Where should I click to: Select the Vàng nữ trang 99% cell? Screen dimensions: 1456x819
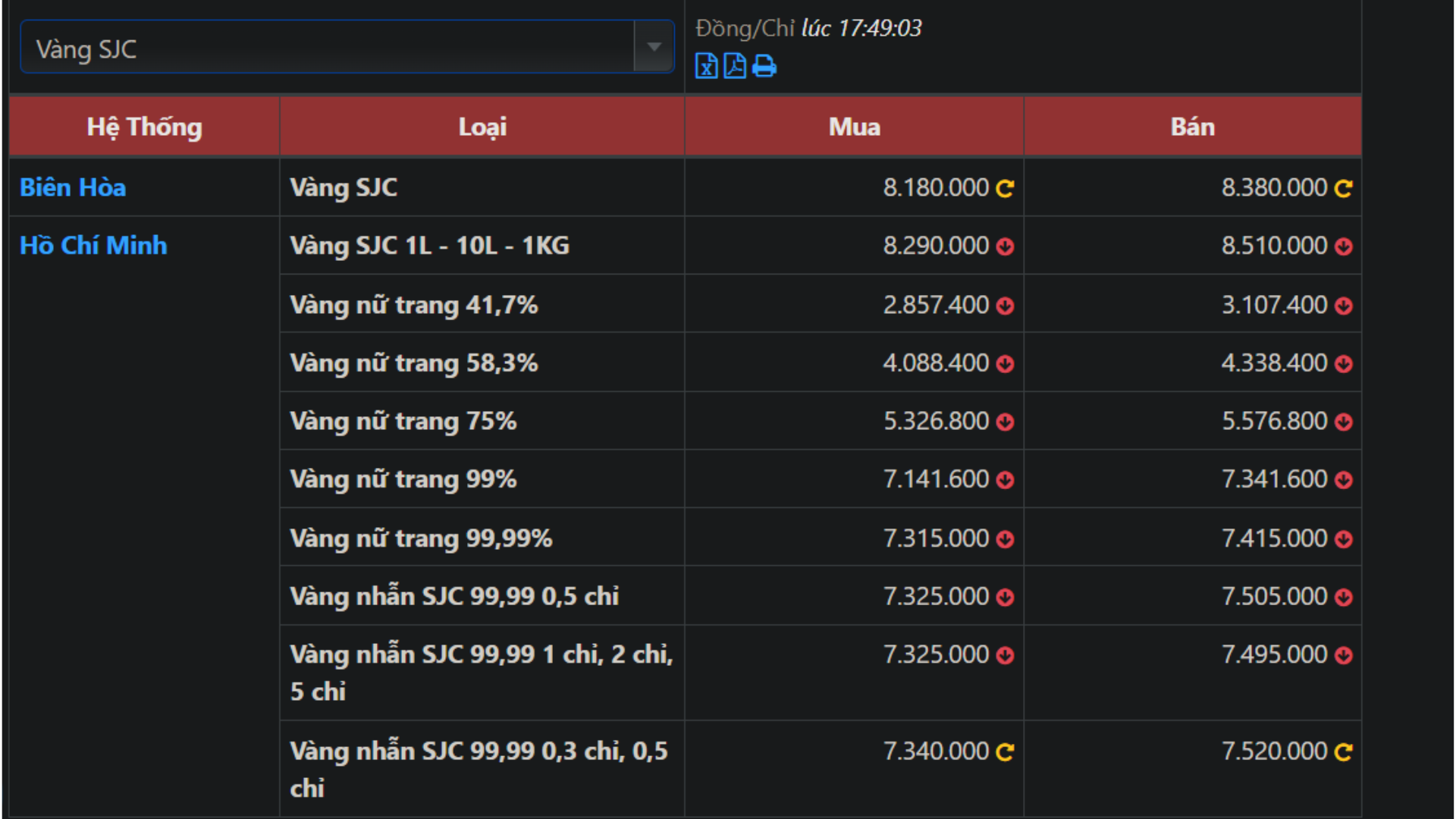tap(482, 479)
